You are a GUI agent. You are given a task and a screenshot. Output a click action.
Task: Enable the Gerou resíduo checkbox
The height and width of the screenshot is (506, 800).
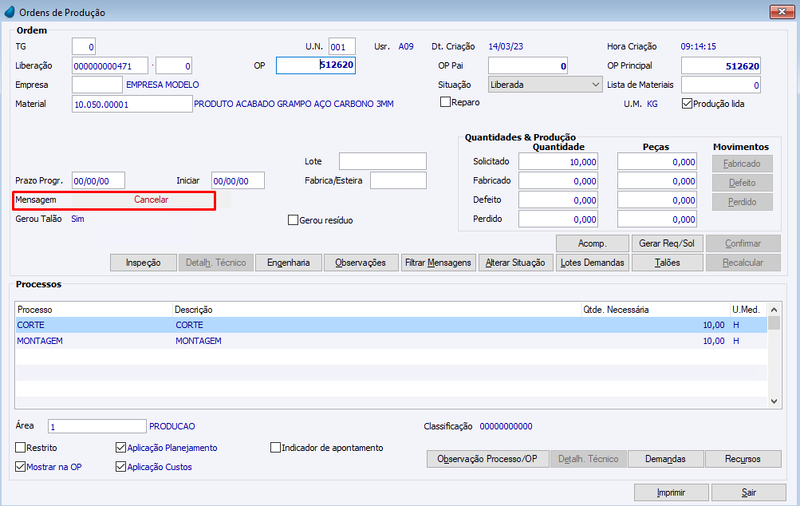coord(293,220)
